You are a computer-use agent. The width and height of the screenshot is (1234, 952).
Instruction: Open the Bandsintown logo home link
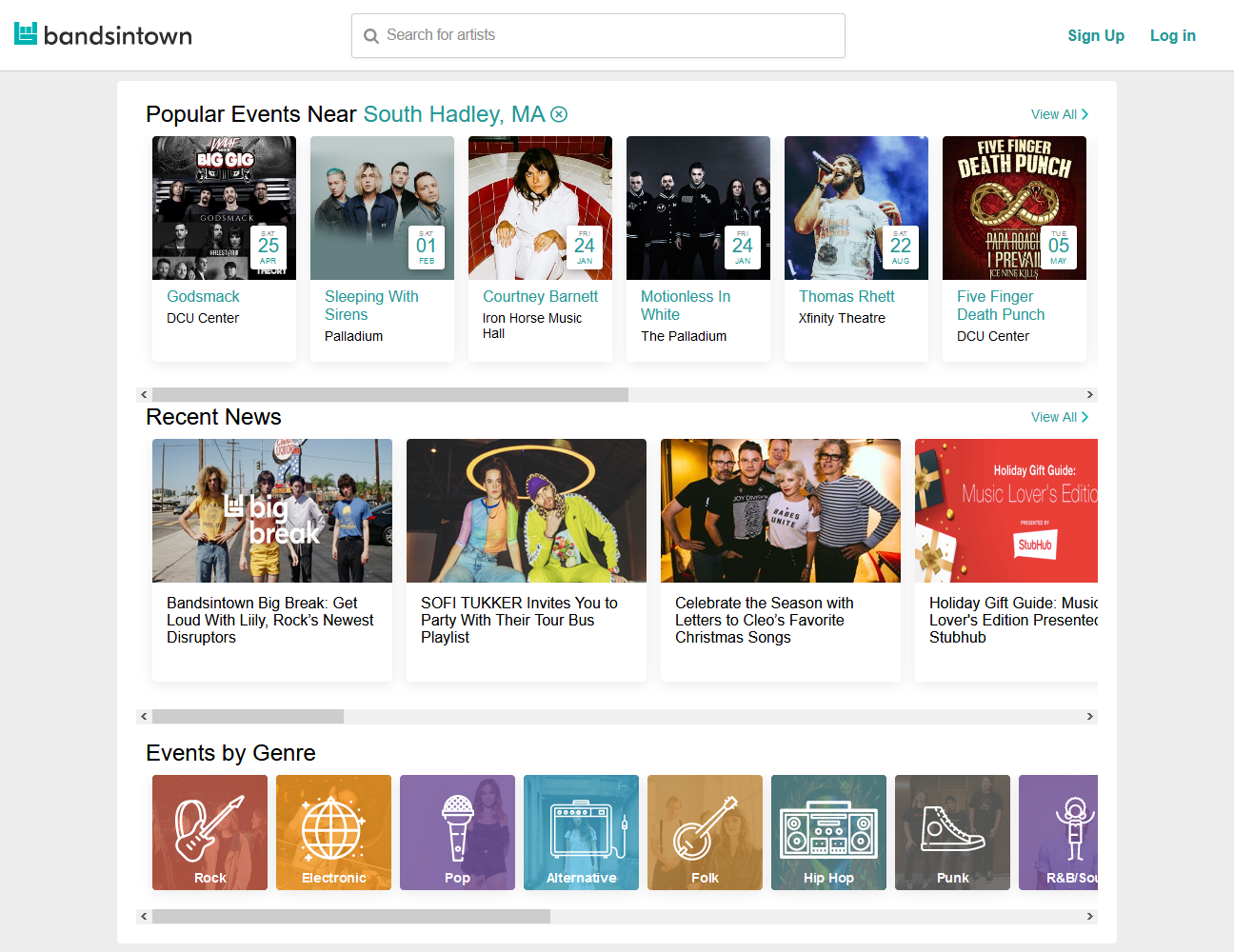click(103, 35)
